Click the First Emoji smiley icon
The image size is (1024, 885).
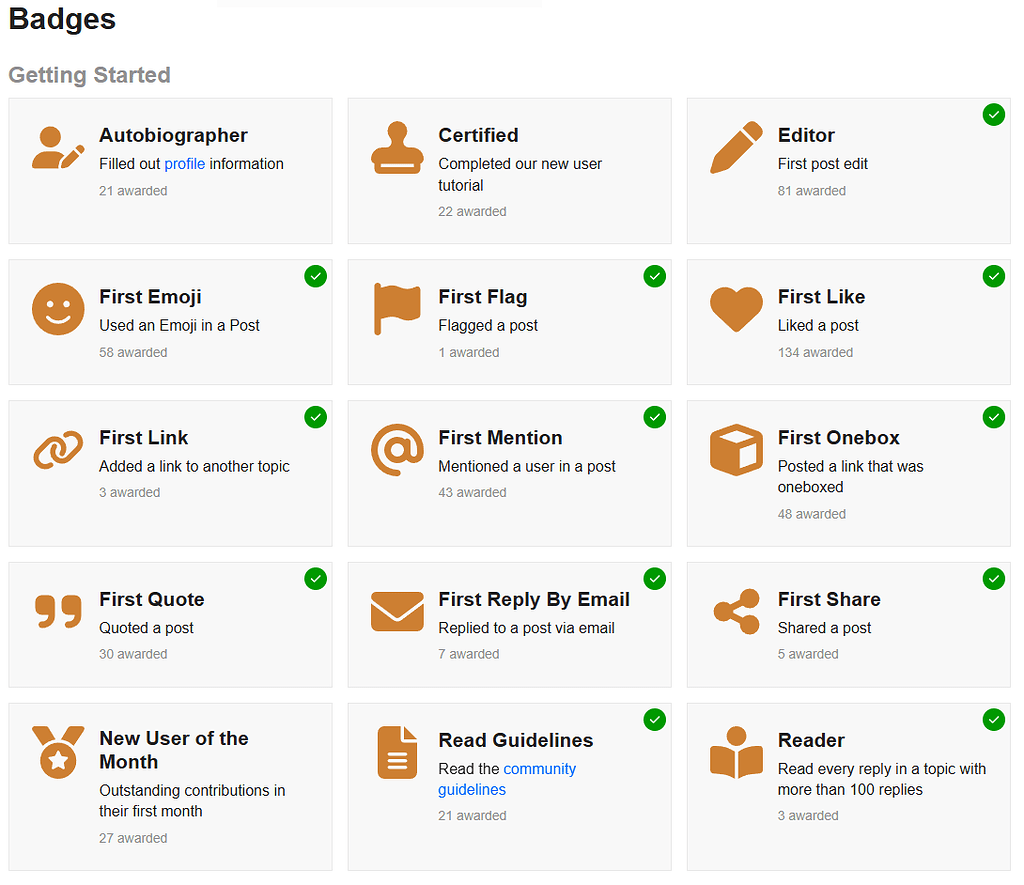click(57, 309)
